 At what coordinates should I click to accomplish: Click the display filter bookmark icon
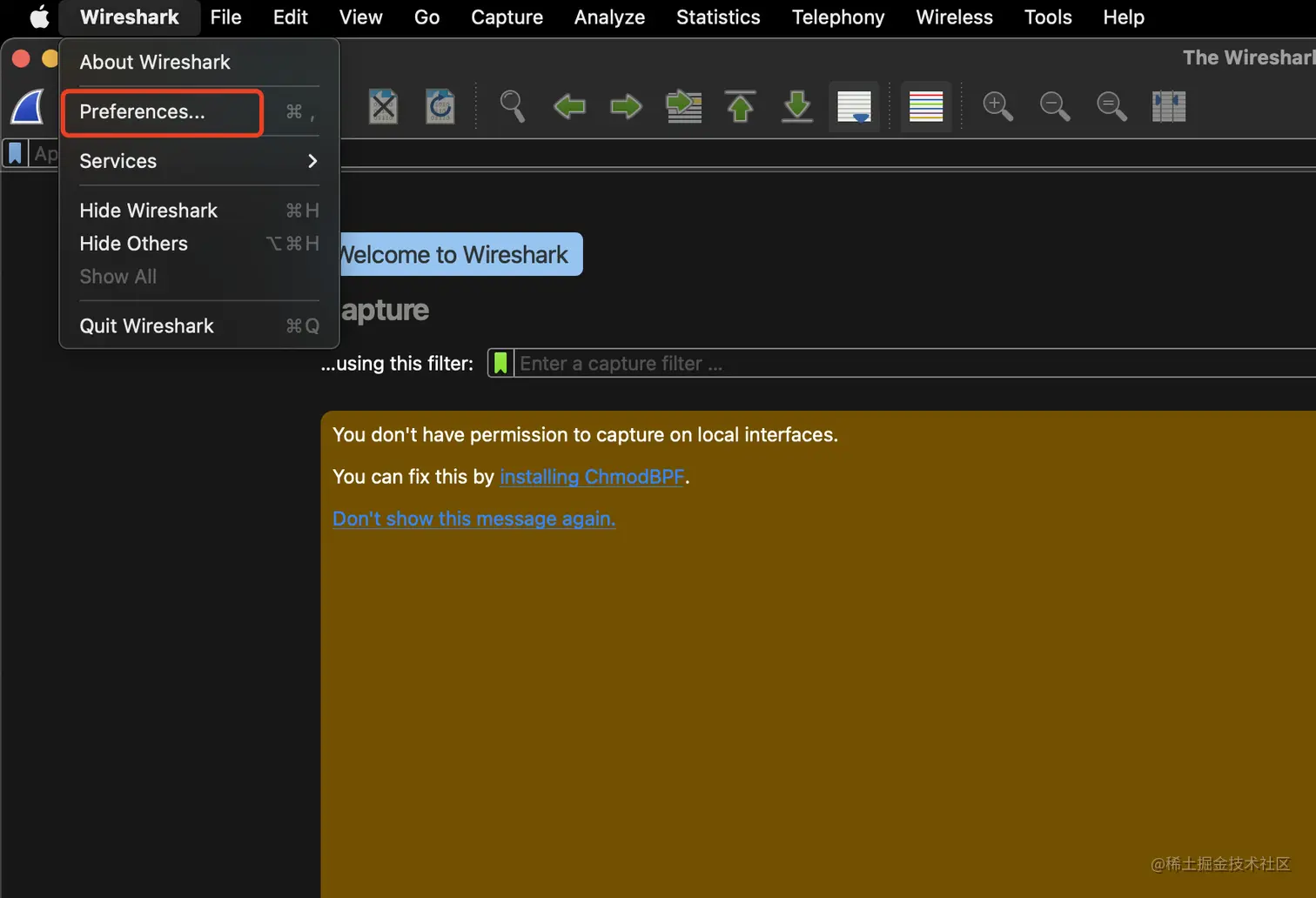[16, 153]
